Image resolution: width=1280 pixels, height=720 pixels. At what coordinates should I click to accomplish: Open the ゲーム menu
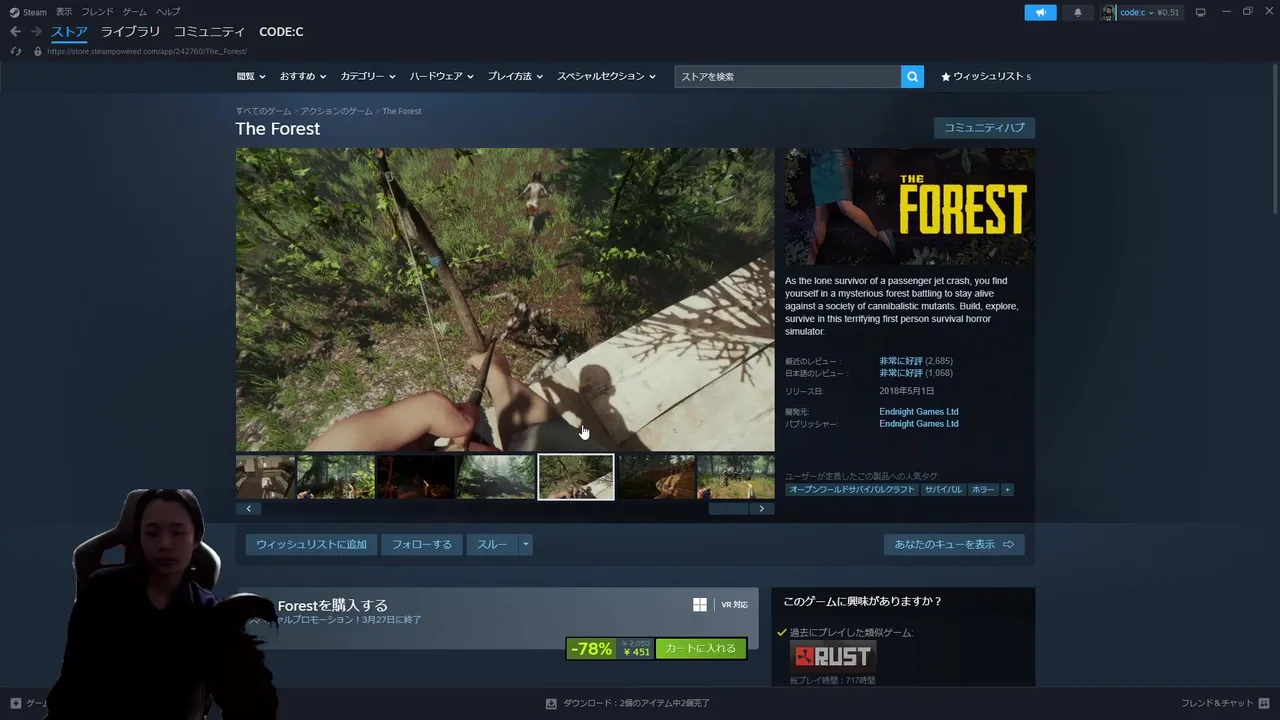coord(135,12)
